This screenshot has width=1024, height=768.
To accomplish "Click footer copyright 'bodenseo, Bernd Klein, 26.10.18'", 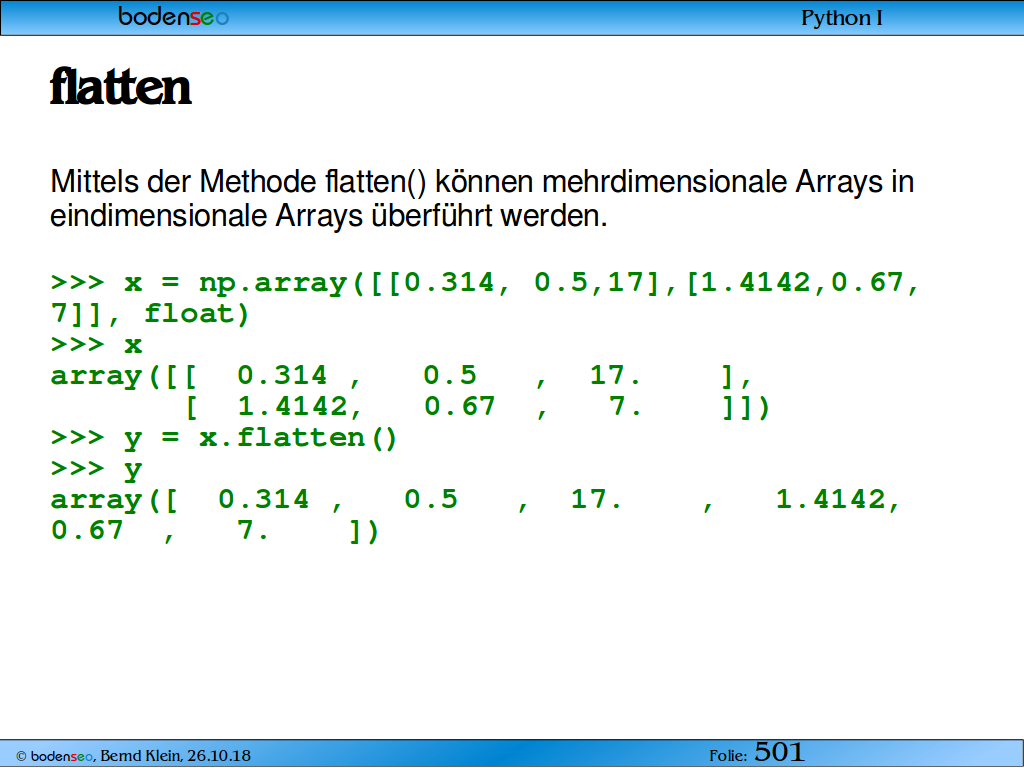I will [x=133, y=756].
